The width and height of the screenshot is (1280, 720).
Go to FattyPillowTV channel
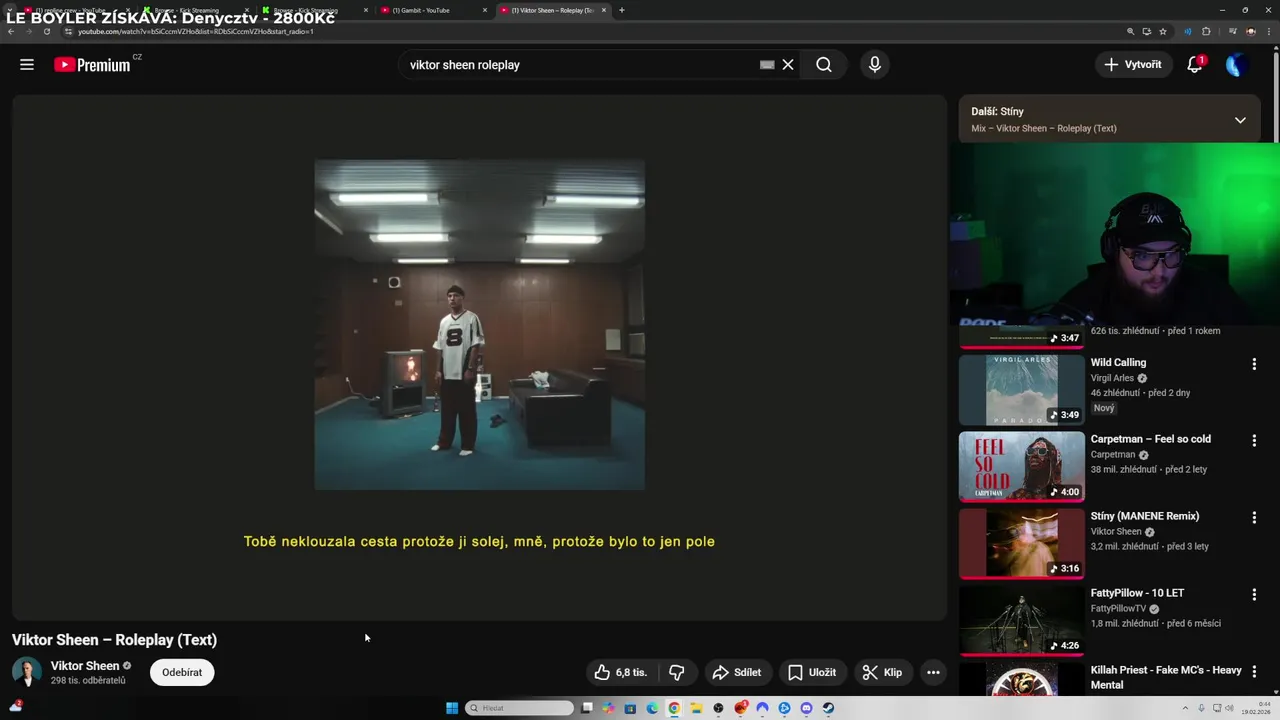click(x=1118, y=609)
